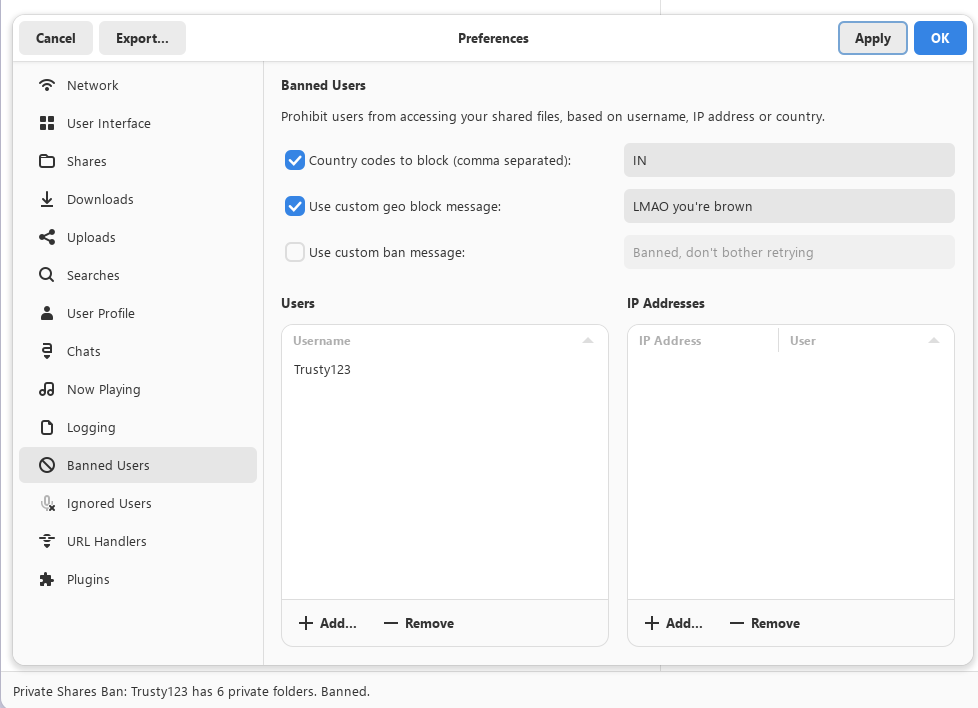
Task: Open User Profile preferences
Action: (138, 313)
